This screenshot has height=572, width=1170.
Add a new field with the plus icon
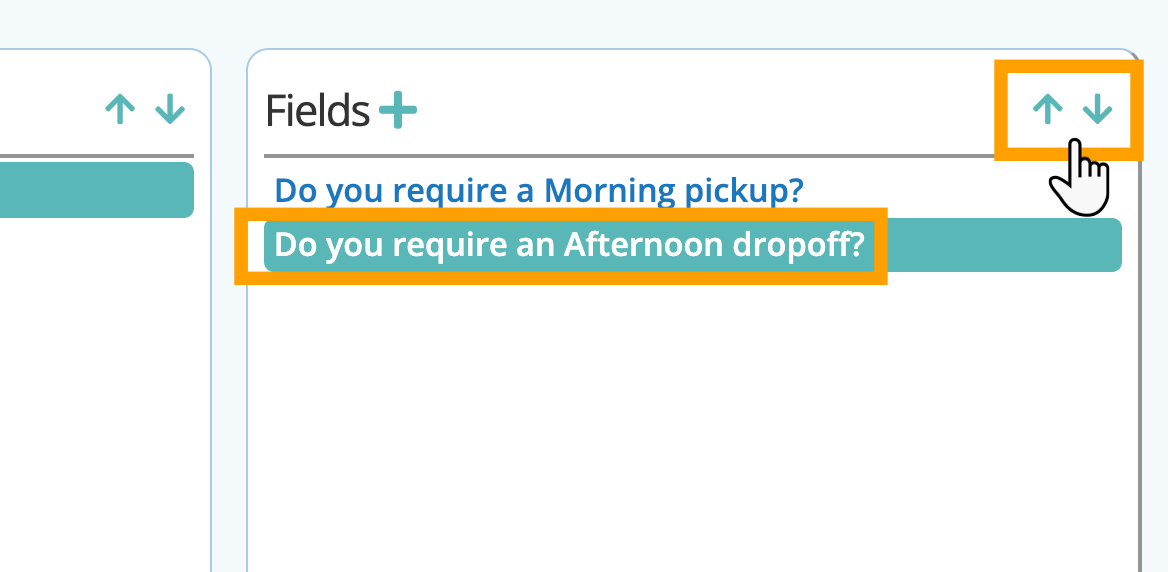(398, 110)
